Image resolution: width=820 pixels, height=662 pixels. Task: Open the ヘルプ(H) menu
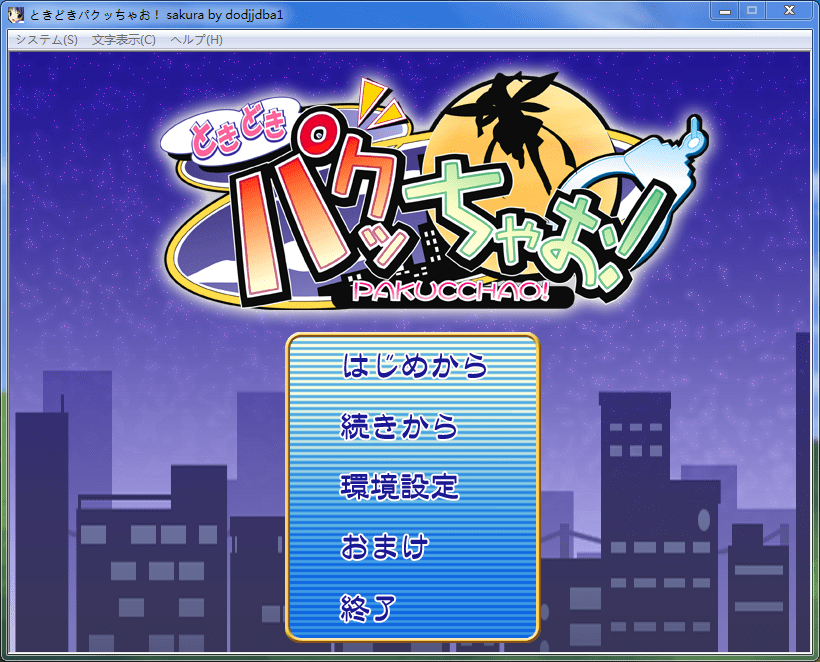(197, 40)
